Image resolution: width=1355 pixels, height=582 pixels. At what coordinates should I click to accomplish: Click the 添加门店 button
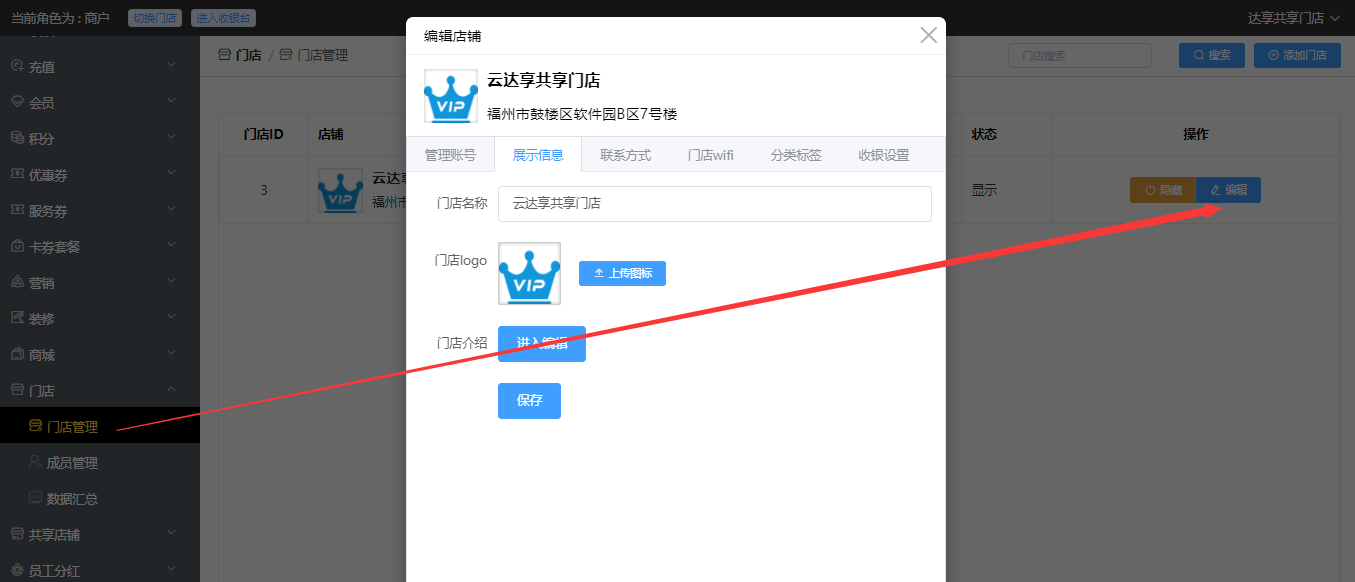tap(1297, 55)
